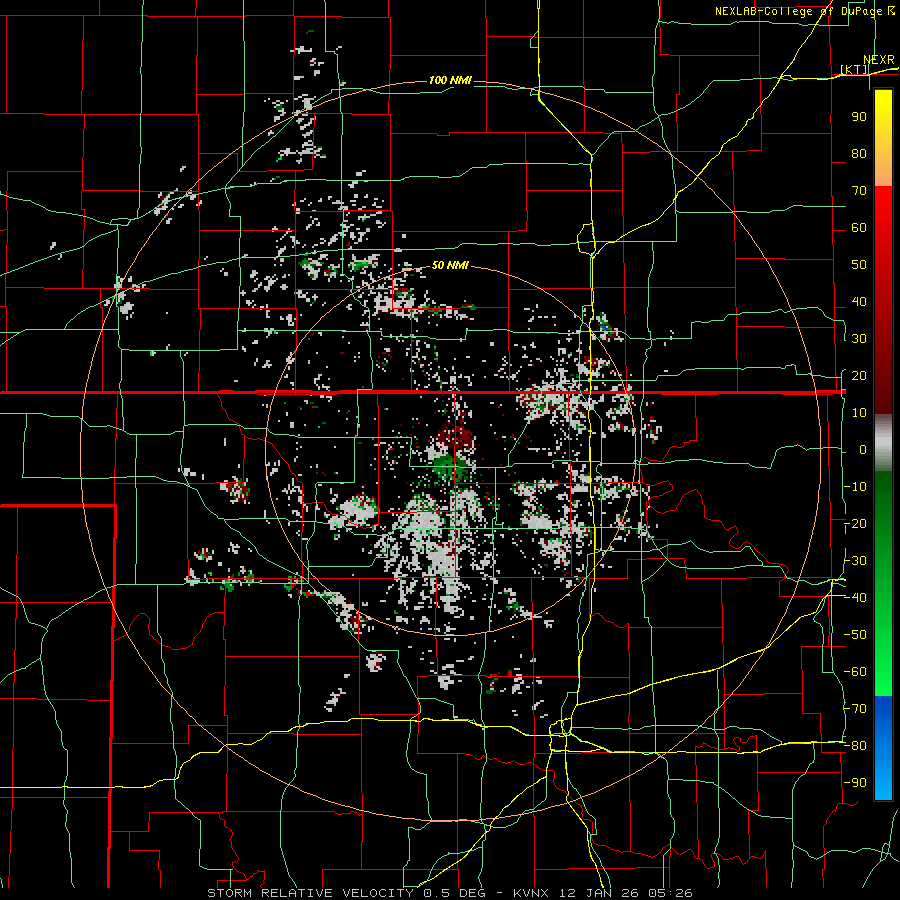Click the NEXR label above the color scale
This screenshot has height=900, width=900.
[879, 60]
